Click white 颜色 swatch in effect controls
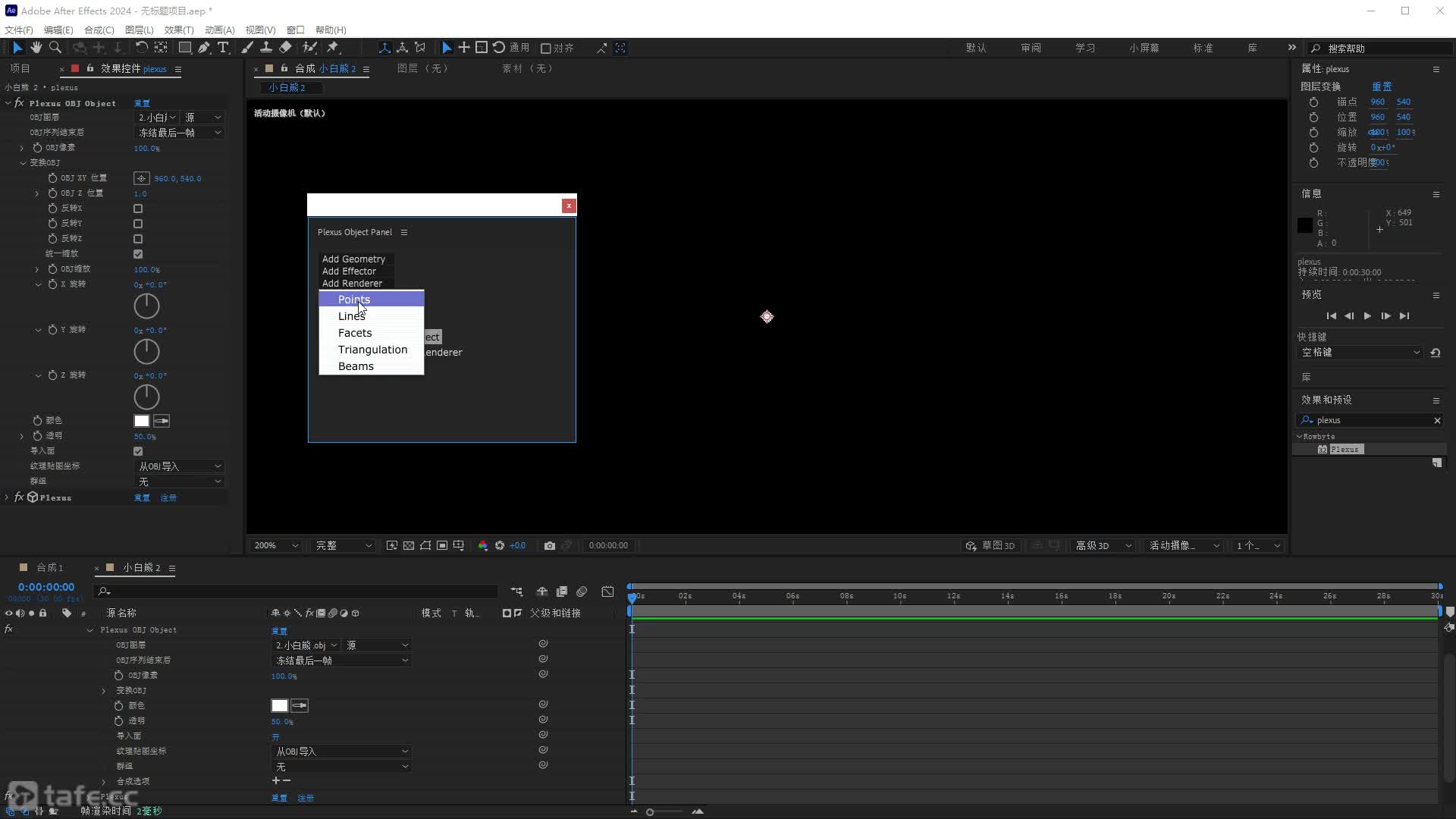 [x=142, y=421]
